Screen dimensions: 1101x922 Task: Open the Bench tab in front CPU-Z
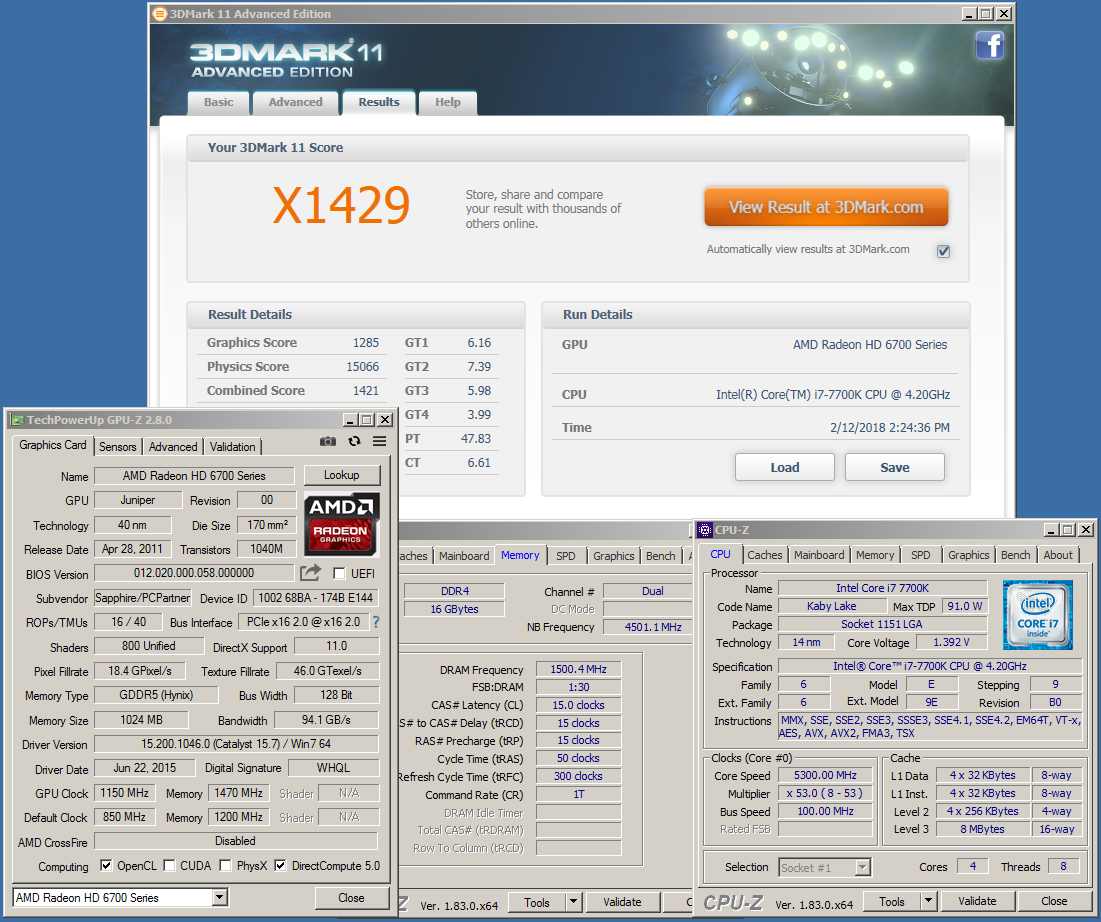(x=1015, y=555)
